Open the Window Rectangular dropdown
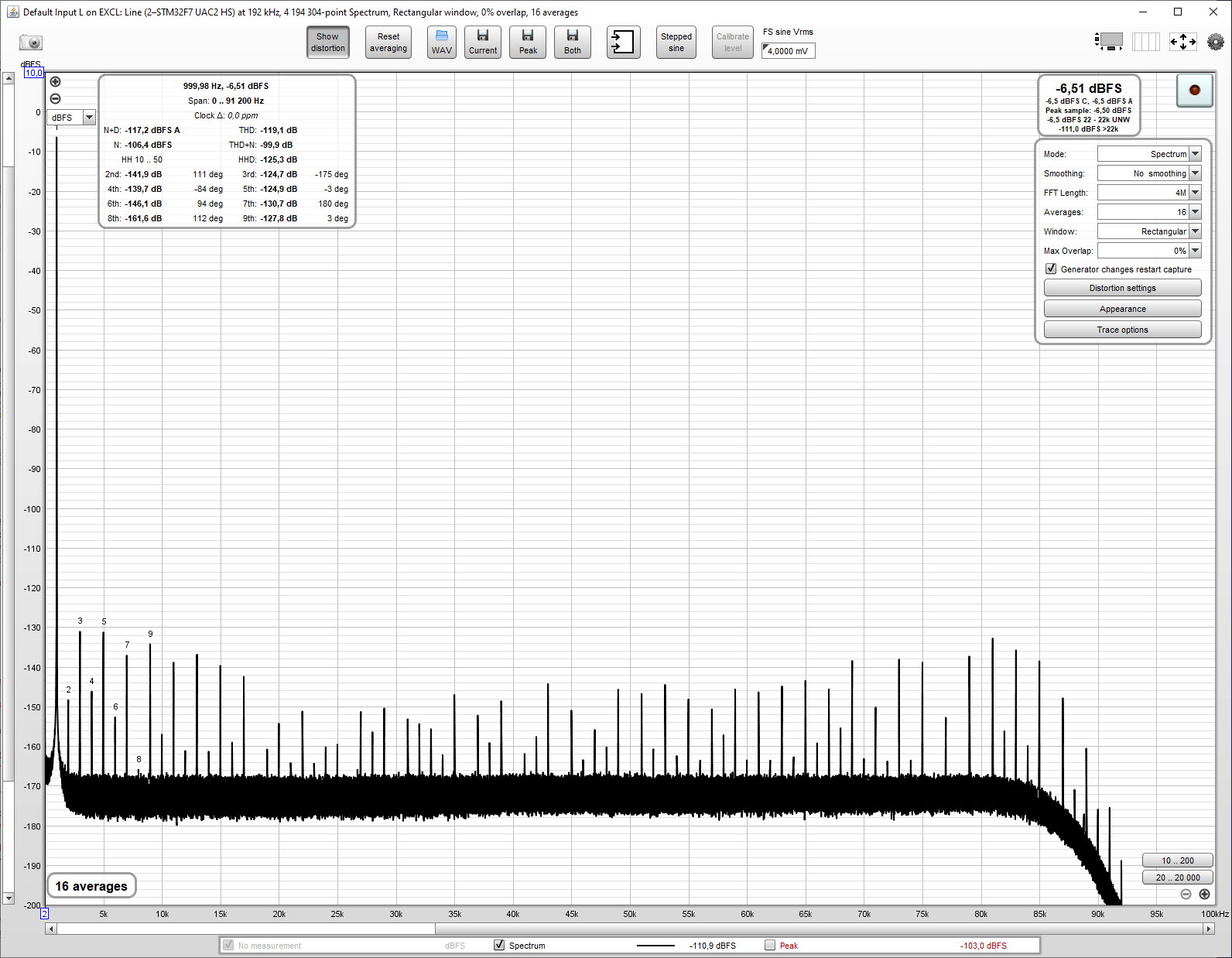 1149,231
